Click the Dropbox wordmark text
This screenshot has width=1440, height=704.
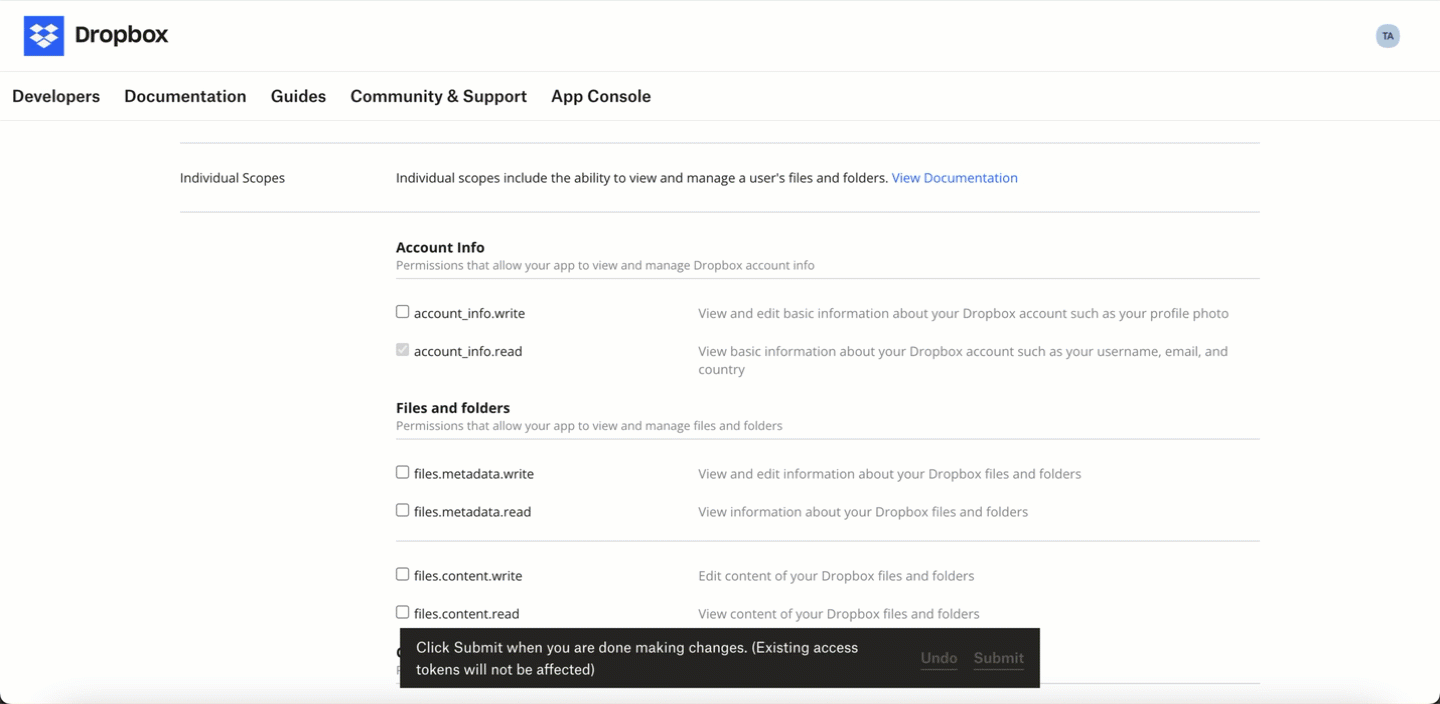coord(121,36)
